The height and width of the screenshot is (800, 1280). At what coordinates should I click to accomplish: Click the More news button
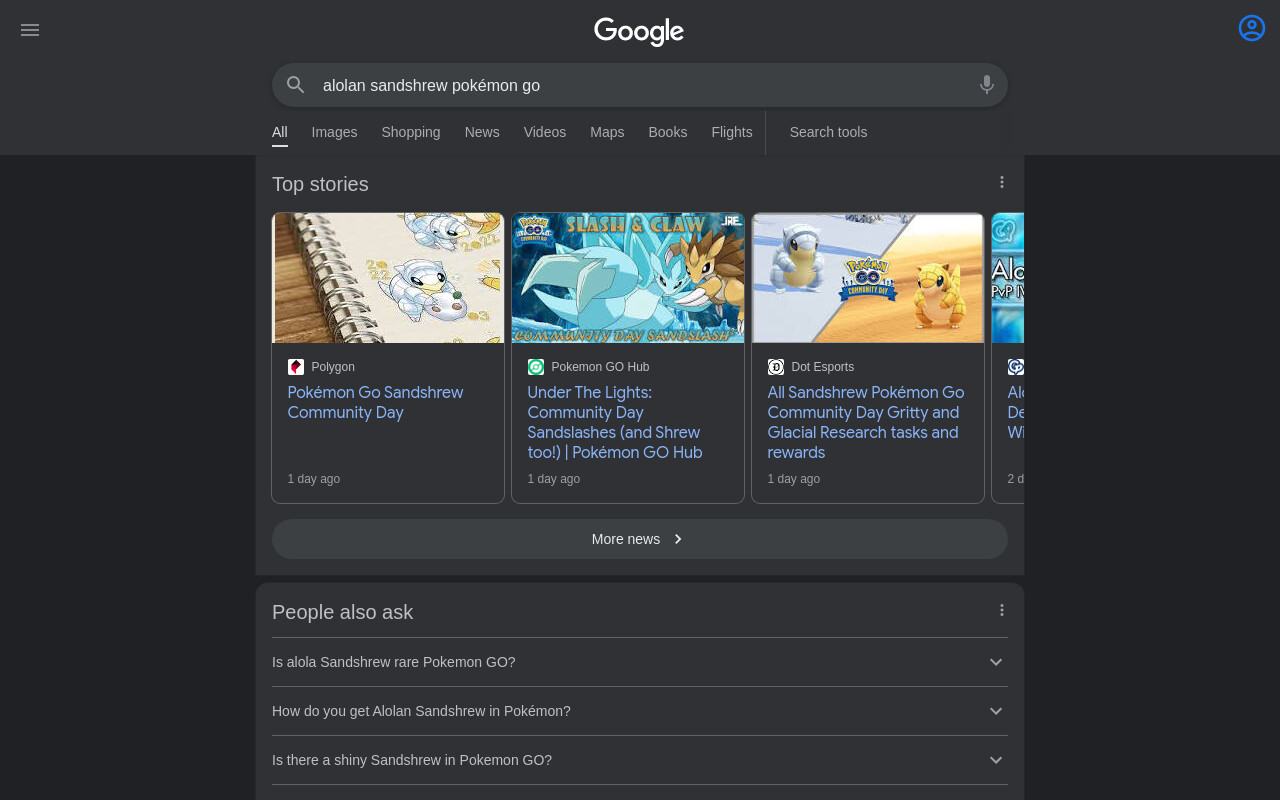pos(640,539)
